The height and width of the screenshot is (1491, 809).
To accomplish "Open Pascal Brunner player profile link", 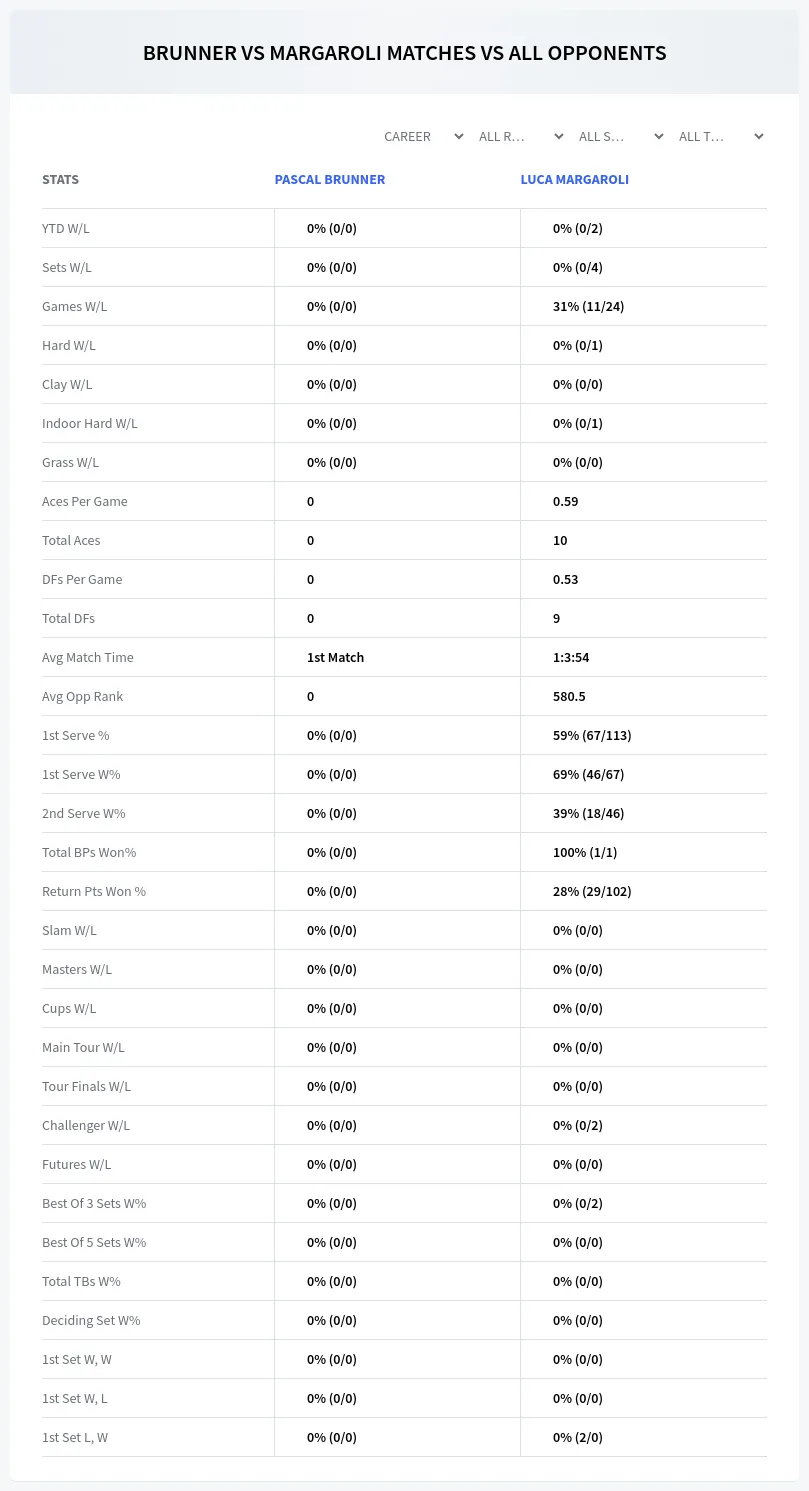I will pos(330,180).
